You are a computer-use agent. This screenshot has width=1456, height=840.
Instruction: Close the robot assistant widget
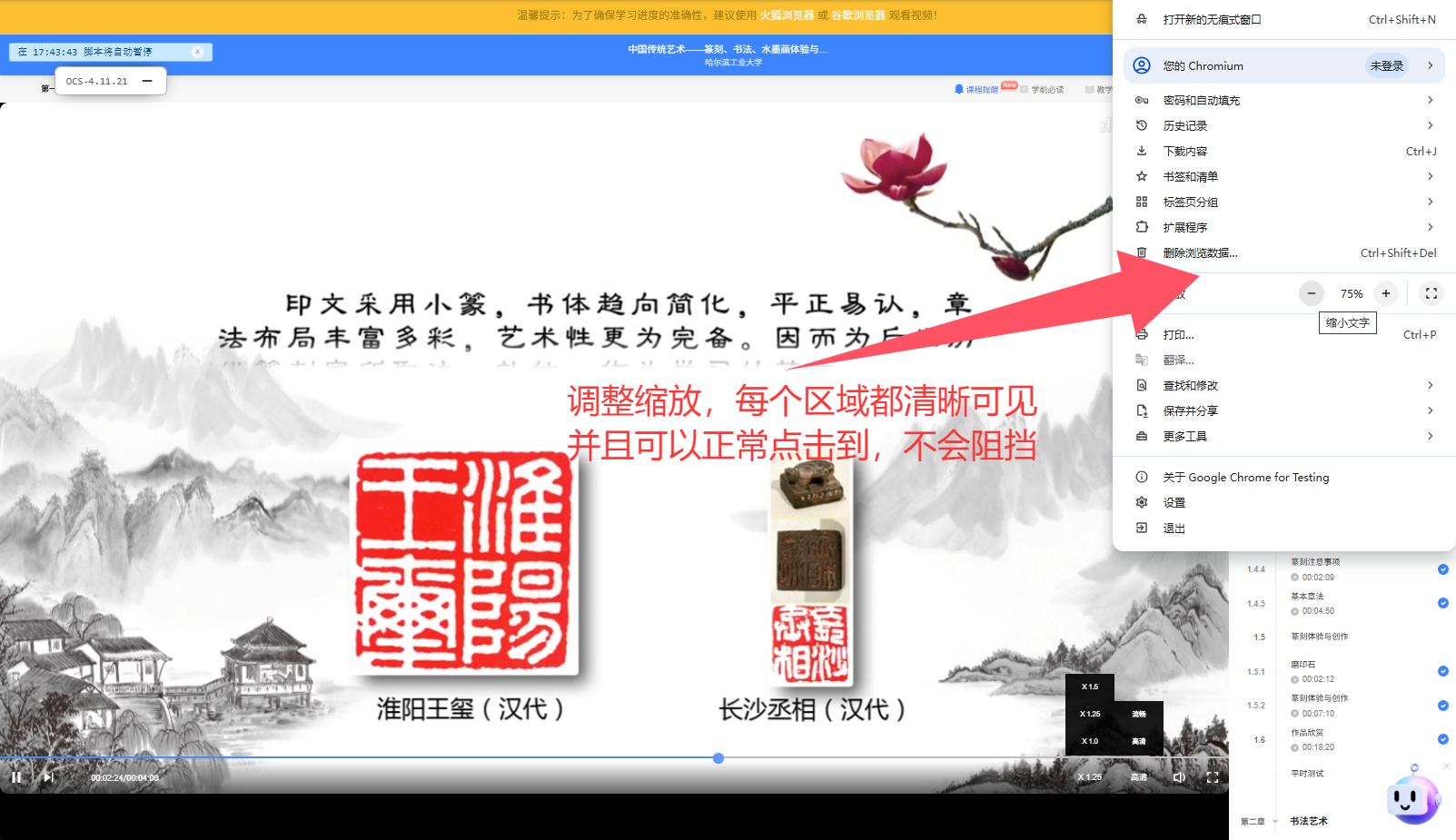(1446, 766)
